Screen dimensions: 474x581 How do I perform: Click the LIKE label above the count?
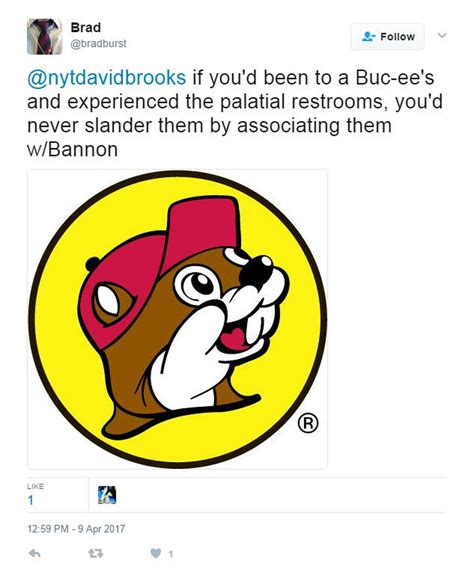[35, 486]
